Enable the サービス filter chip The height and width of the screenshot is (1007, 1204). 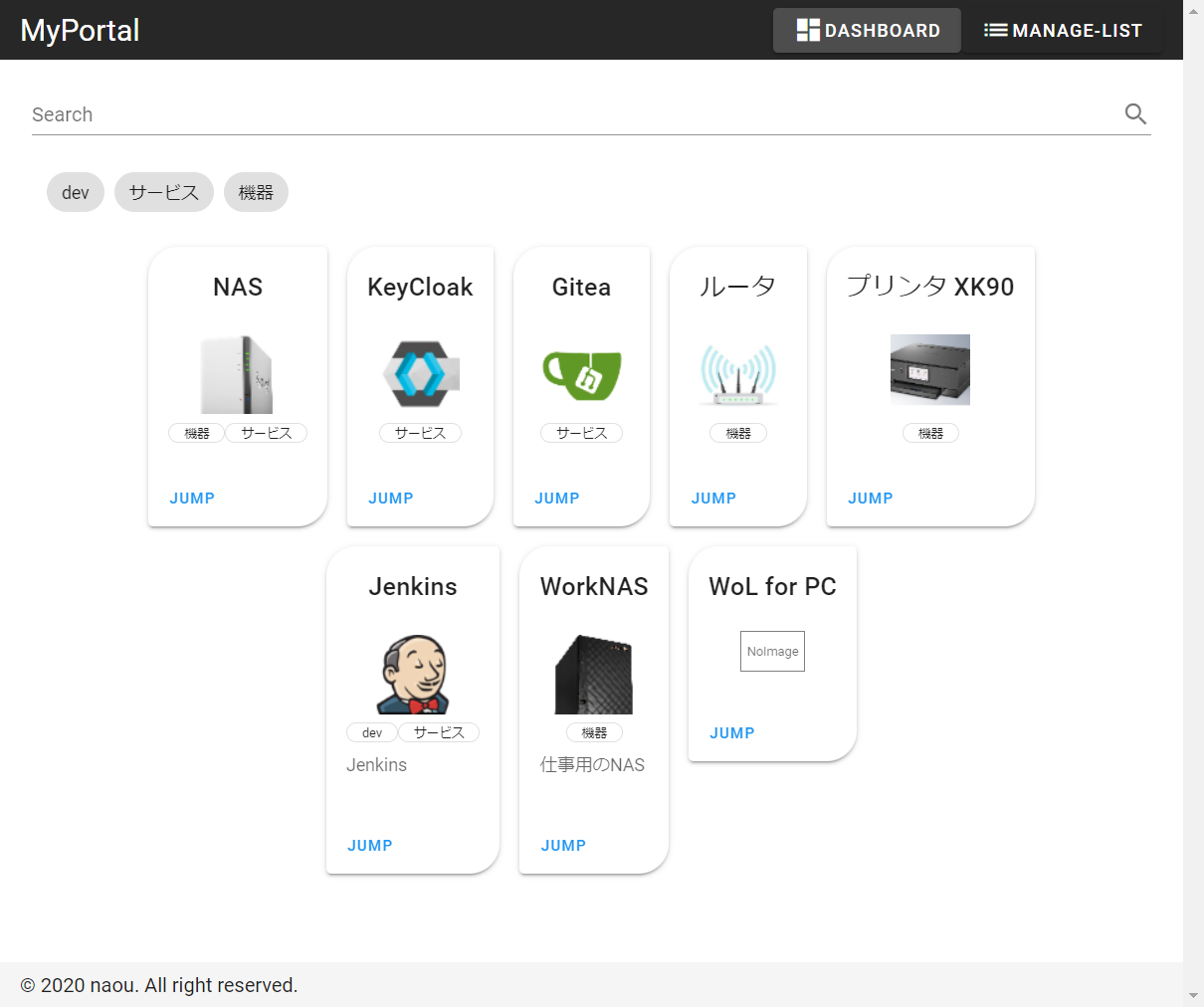coord(163,192)
